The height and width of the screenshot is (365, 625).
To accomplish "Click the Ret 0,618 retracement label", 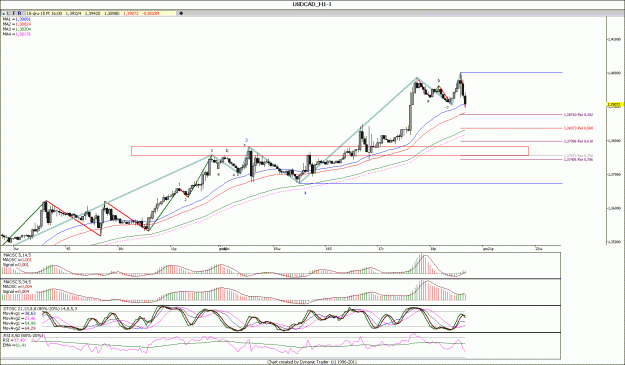I will (578, 141).
